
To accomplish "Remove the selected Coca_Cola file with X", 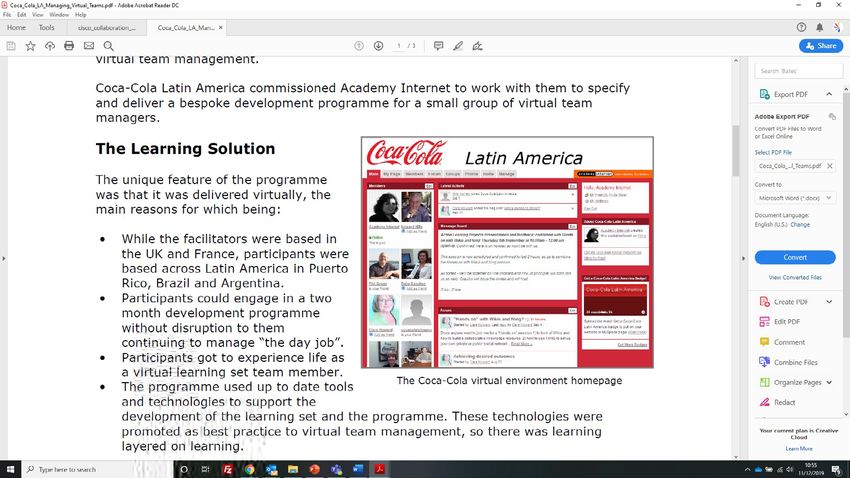I will click(830, 166).
